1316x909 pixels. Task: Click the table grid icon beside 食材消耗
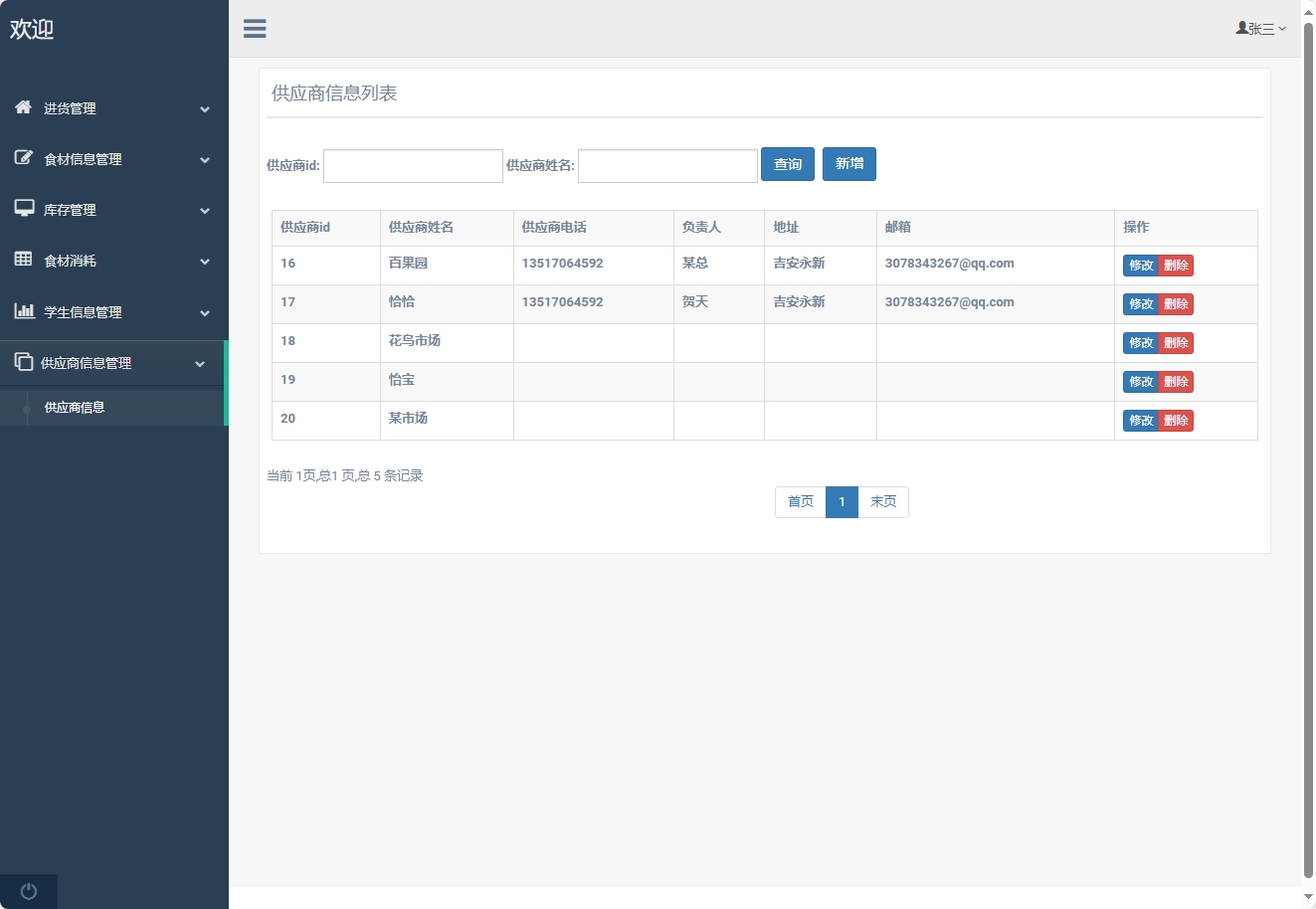(x=23, y=260)
